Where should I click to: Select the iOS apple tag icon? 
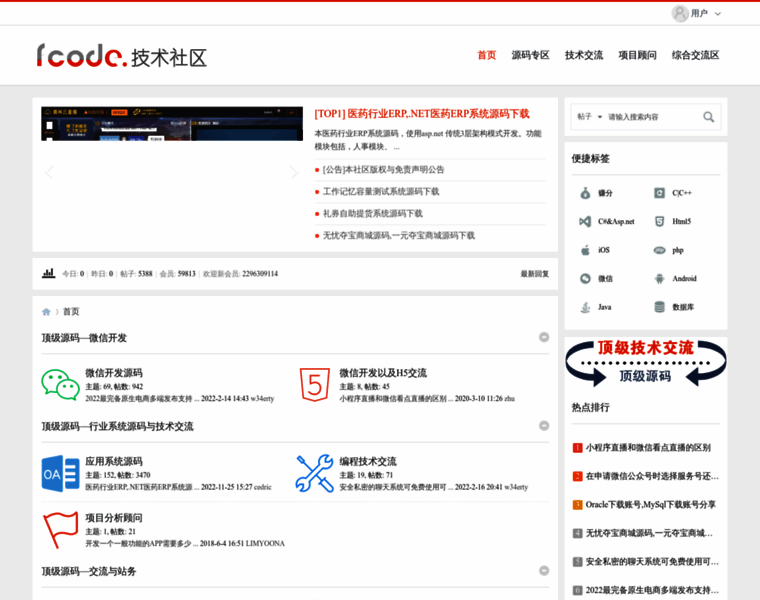[585, 250]
